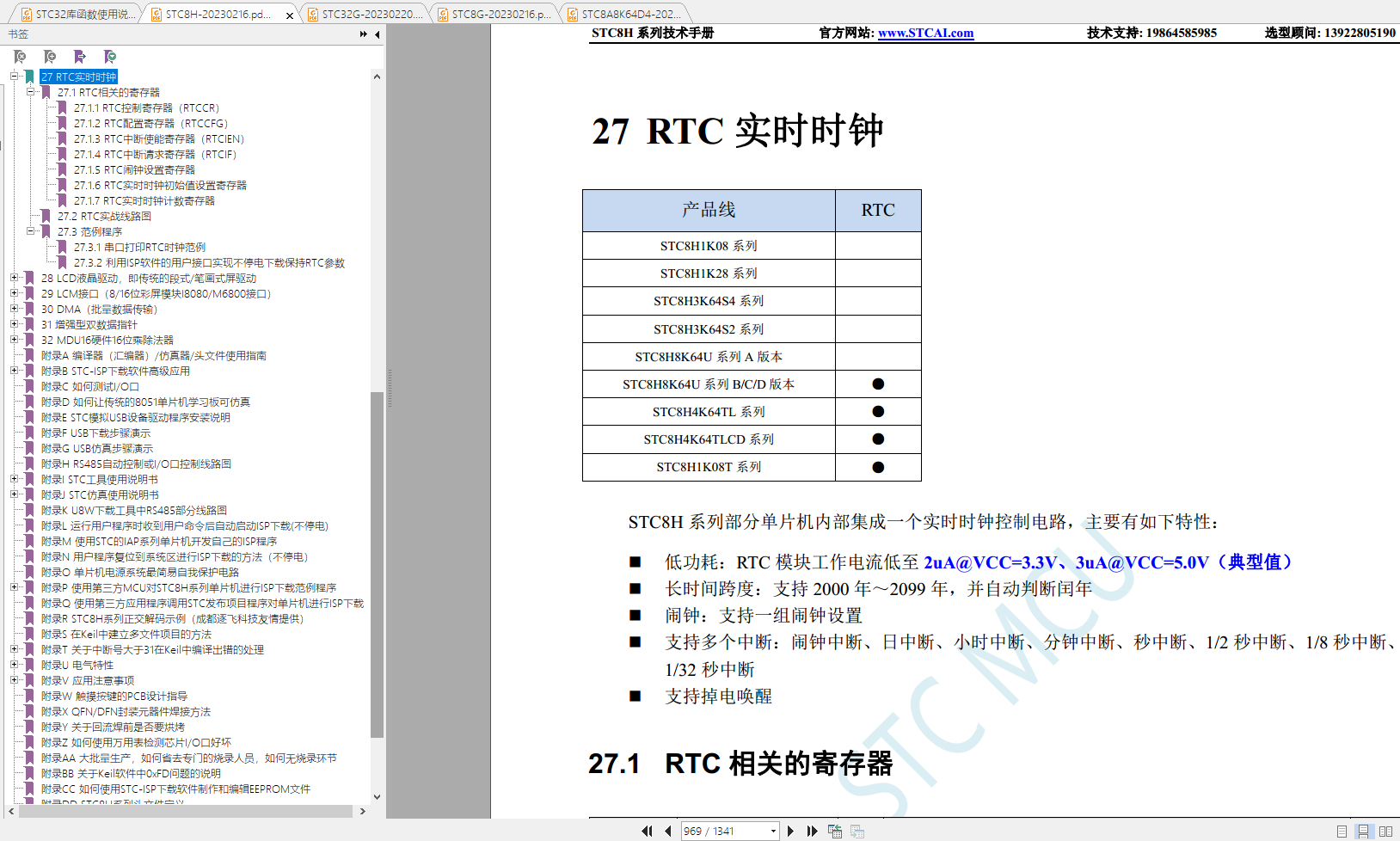Collapse the 27 RTC实时时钟 bookmark node

(x=14, y=77)
